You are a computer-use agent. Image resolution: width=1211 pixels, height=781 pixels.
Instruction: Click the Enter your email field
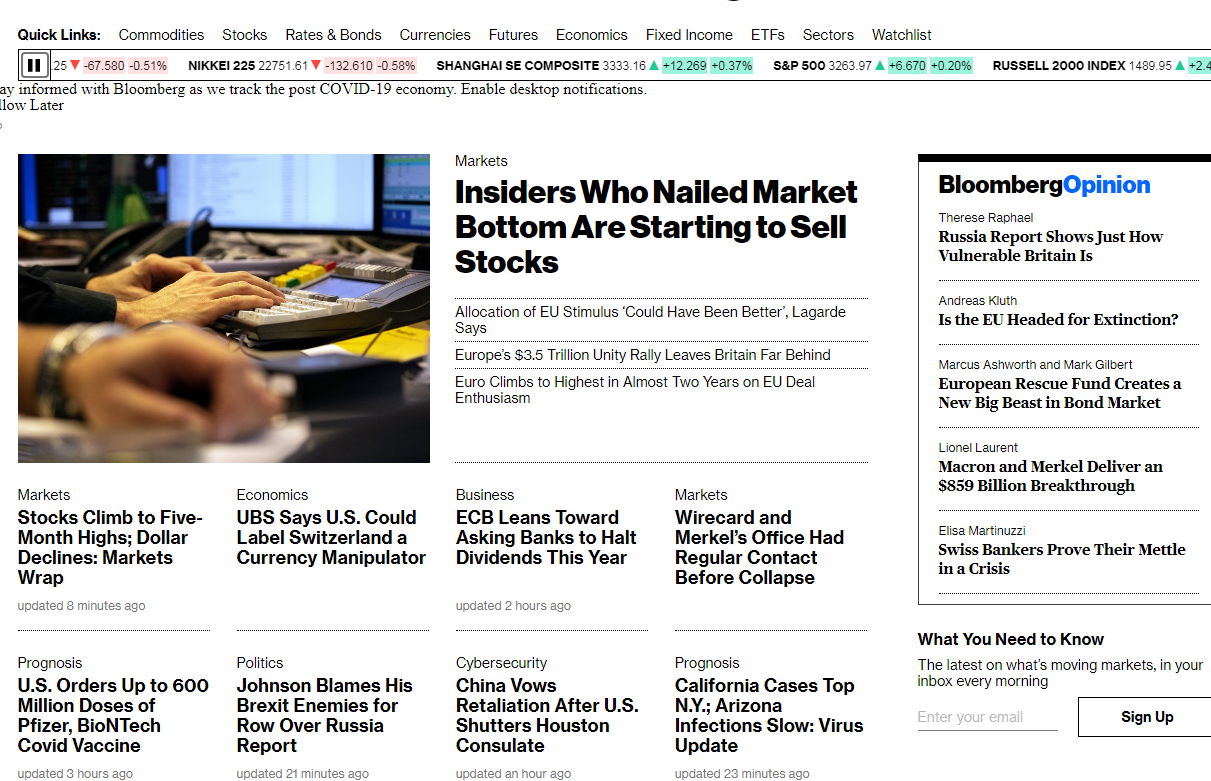pos(987,717)
